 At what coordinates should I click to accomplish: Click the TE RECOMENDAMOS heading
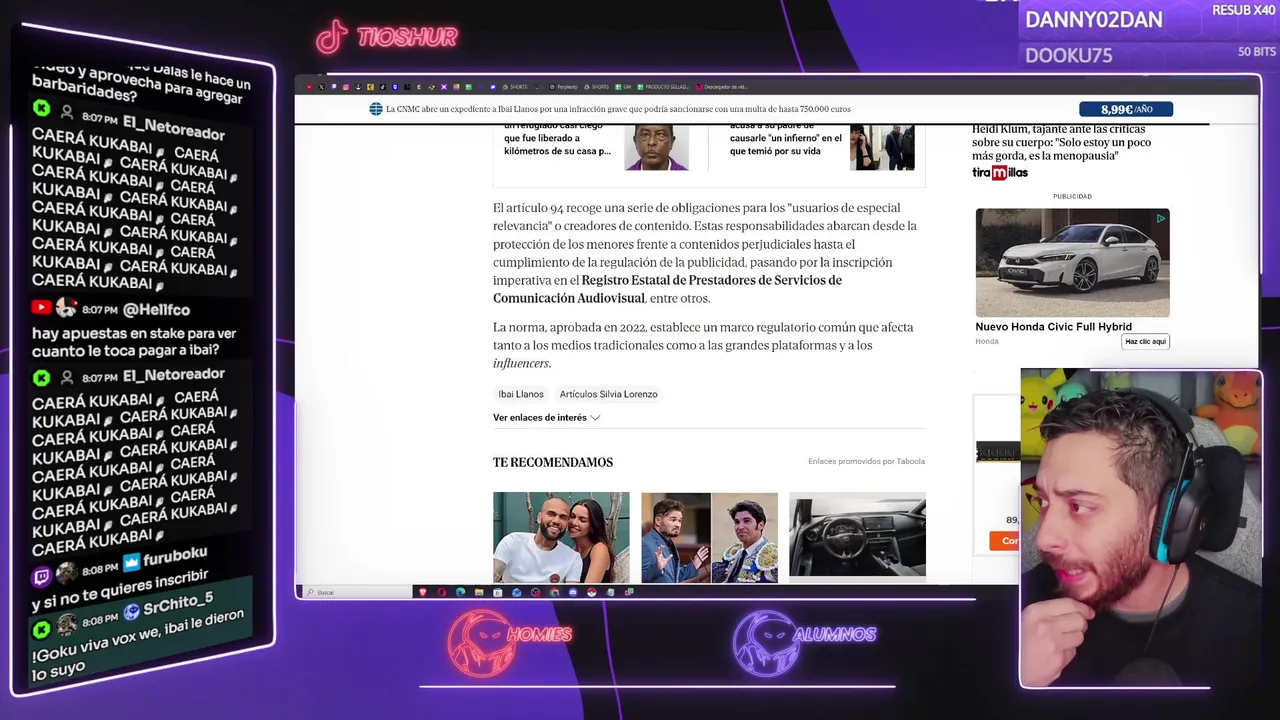(553, 462)
